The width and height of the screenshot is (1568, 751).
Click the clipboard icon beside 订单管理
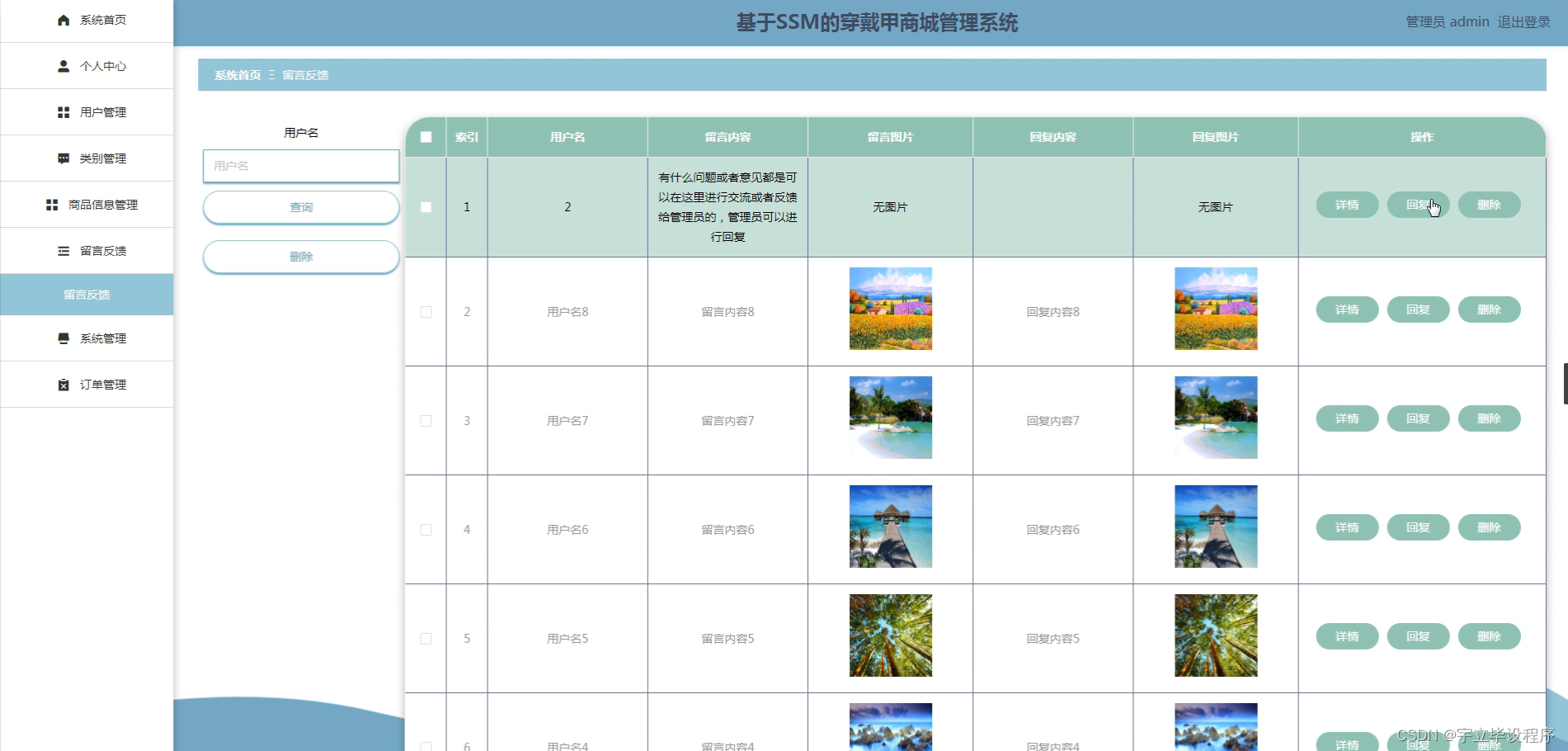tap(64, 385)
